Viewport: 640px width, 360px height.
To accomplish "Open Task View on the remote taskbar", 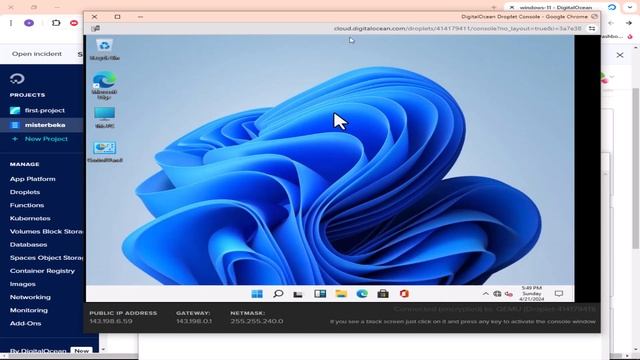I will point(298,294).
